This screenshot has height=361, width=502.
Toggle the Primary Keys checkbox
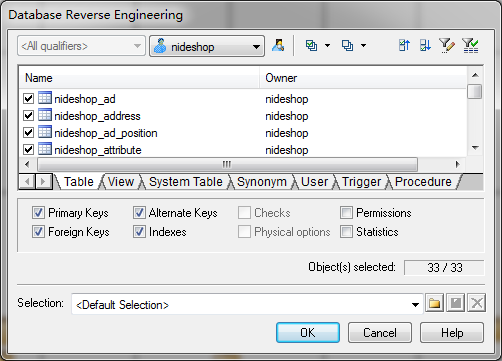tap(38, 212)
